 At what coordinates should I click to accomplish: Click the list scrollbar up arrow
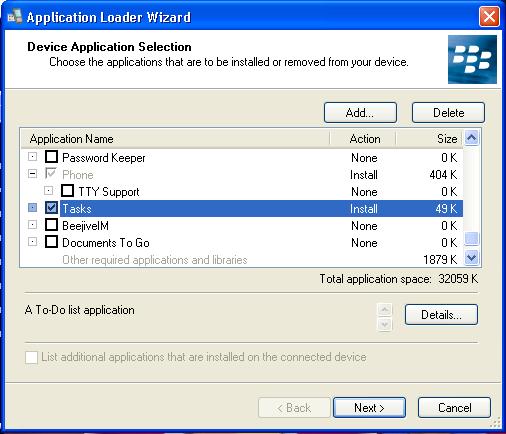coord(472,138)
